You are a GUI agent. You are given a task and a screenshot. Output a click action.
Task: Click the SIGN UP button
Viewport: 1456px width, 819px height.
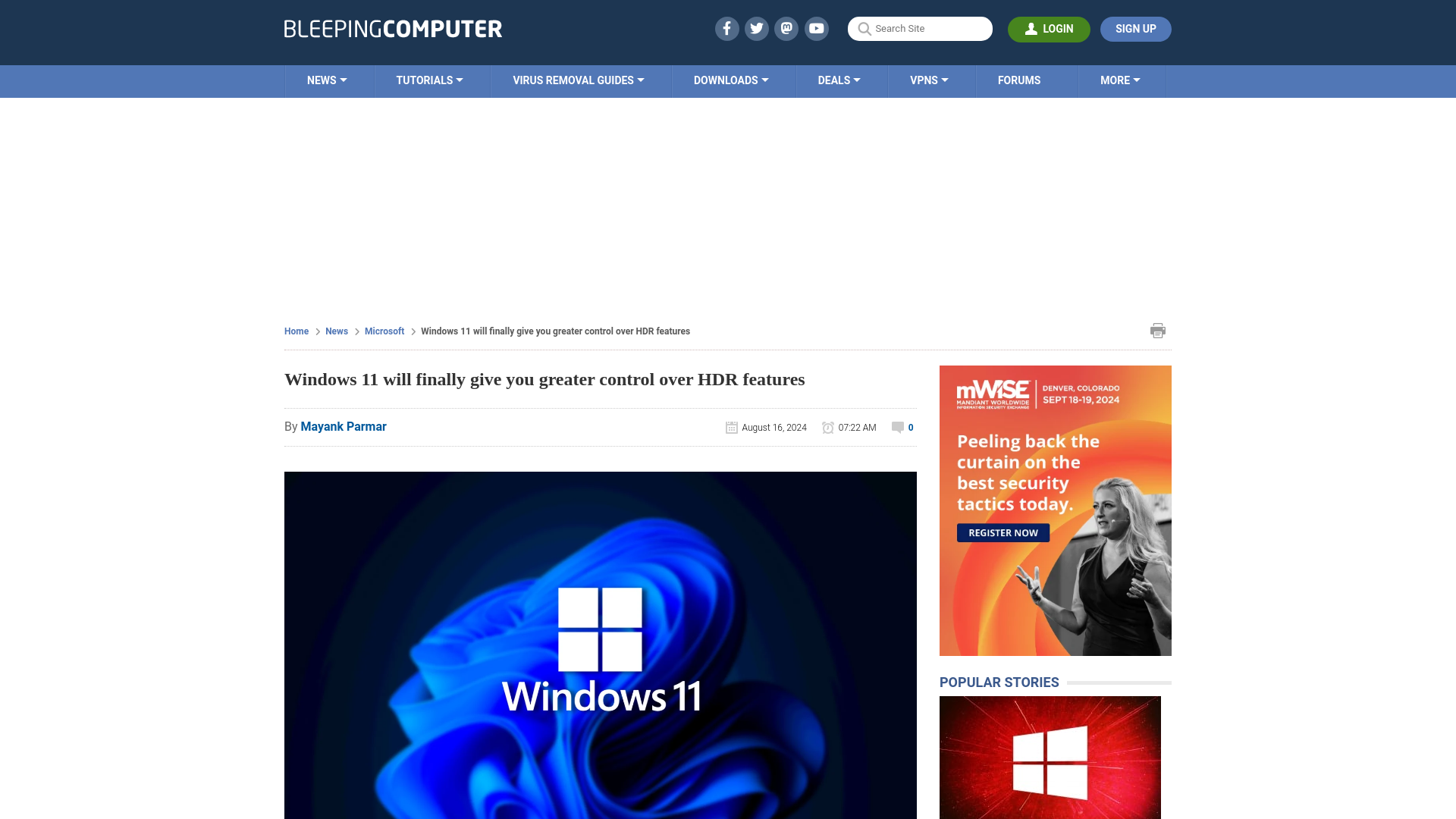(1136, 29)
